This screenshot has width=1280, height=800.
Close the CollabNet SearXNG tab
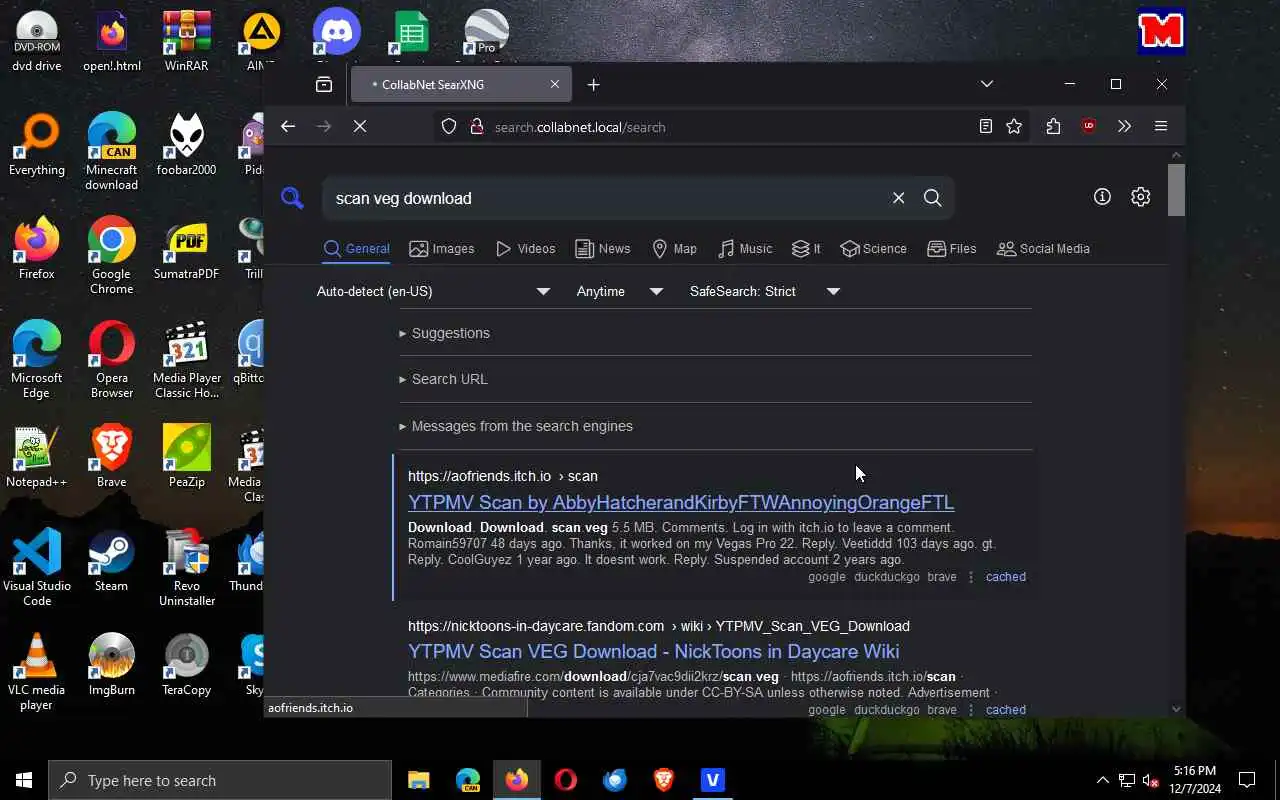point(555,84)
